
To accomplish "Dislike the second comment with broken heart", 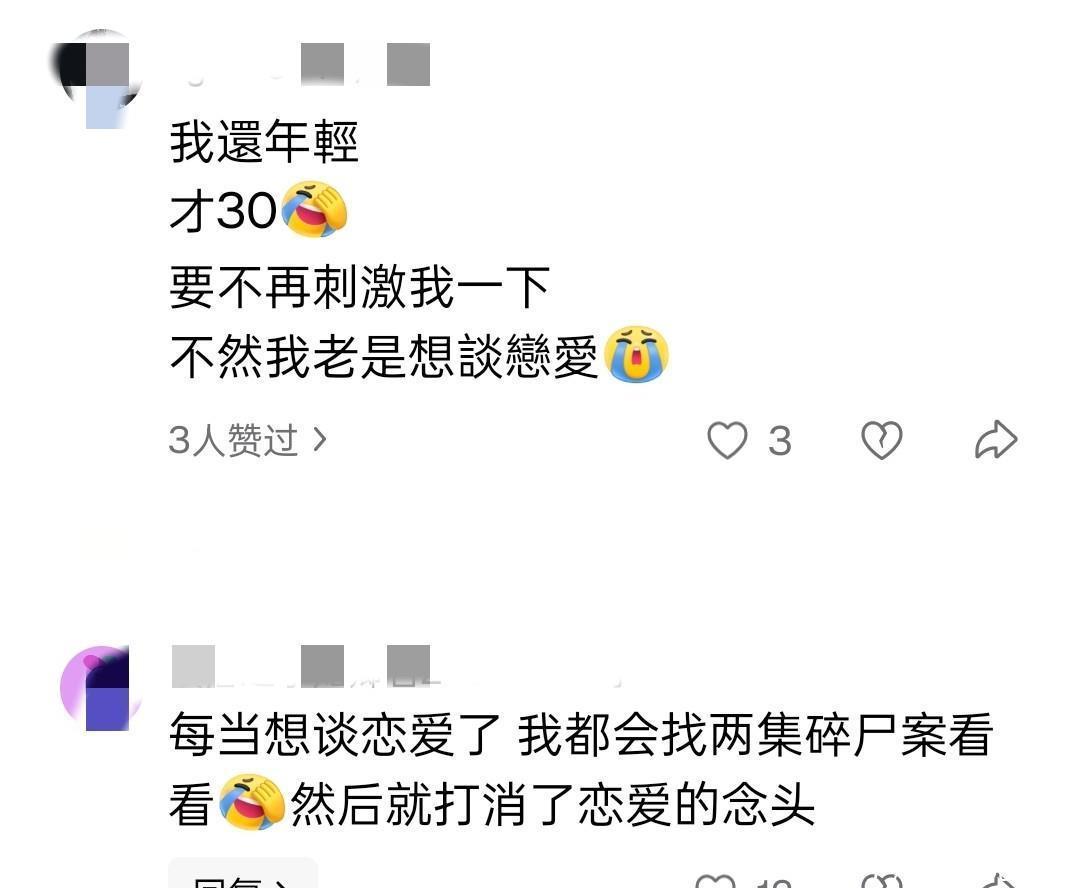I will [882, 881].
